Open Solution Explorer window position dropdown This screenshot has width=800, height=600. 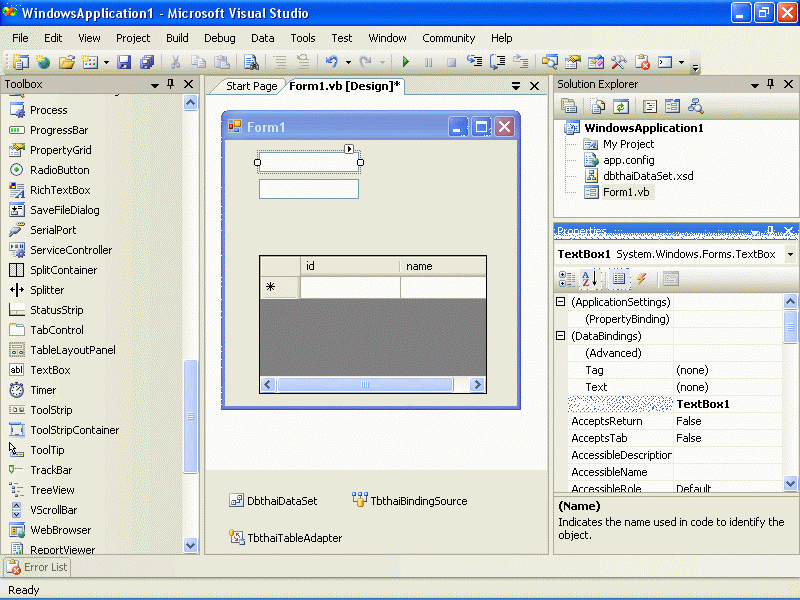pyautogui.click(x=755, y=85)
